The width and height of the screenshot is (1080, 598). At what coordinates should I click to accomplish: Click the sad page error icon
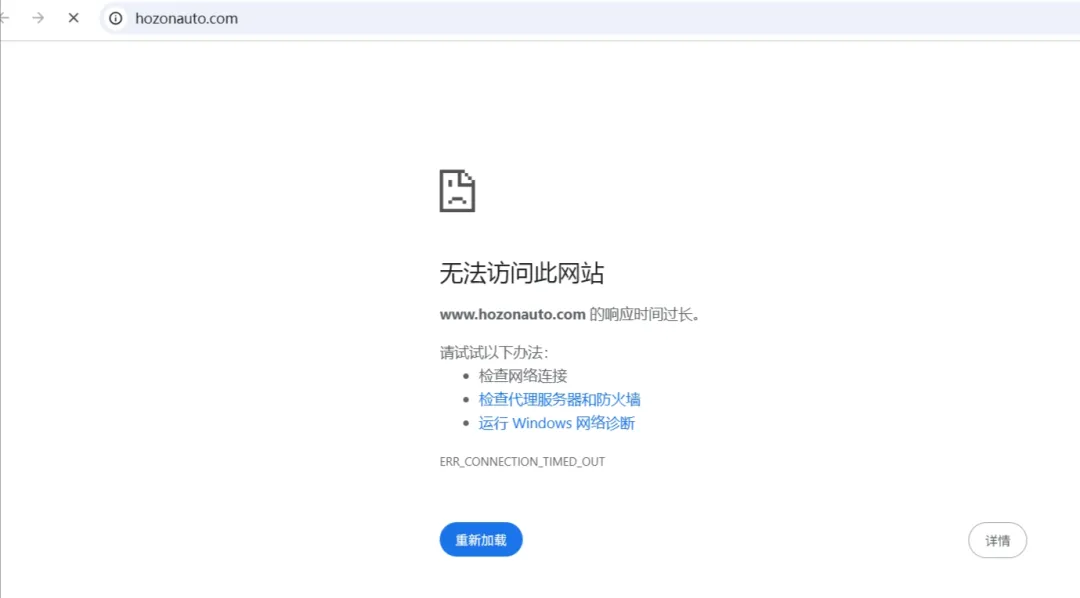(x=457, y=191)
